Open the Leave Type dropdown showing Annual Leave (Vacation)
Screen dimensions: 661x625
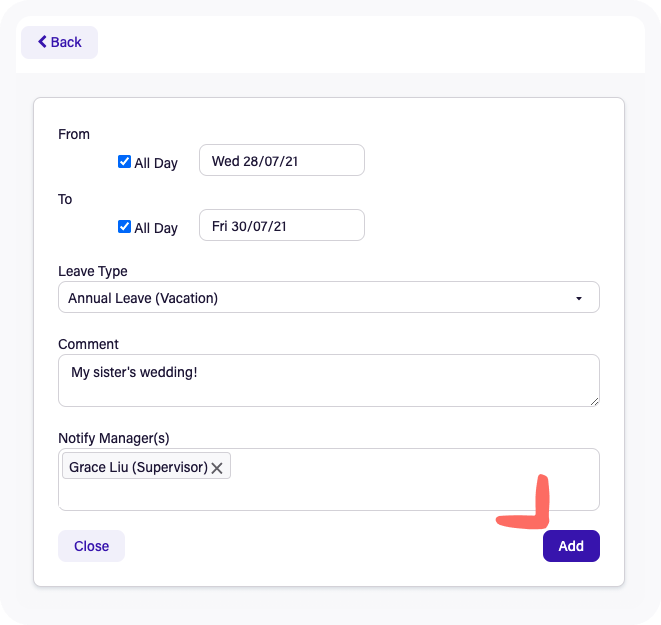click(329, 297)
